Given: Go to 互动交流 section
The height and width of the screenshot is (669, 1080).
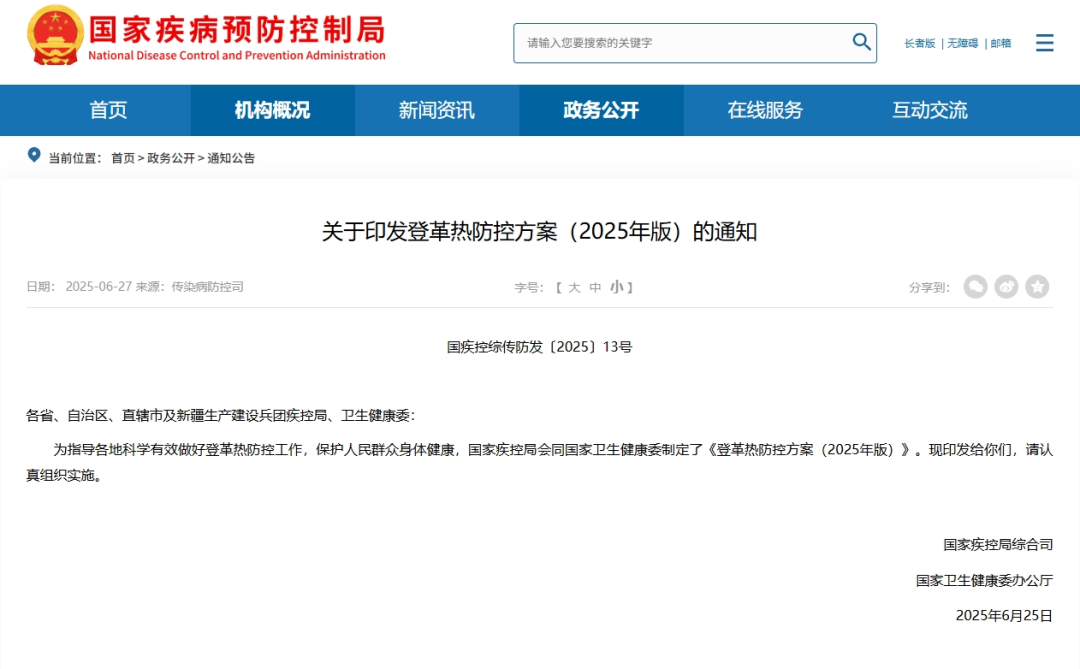Looking at the screenshot, I should 930,110.
